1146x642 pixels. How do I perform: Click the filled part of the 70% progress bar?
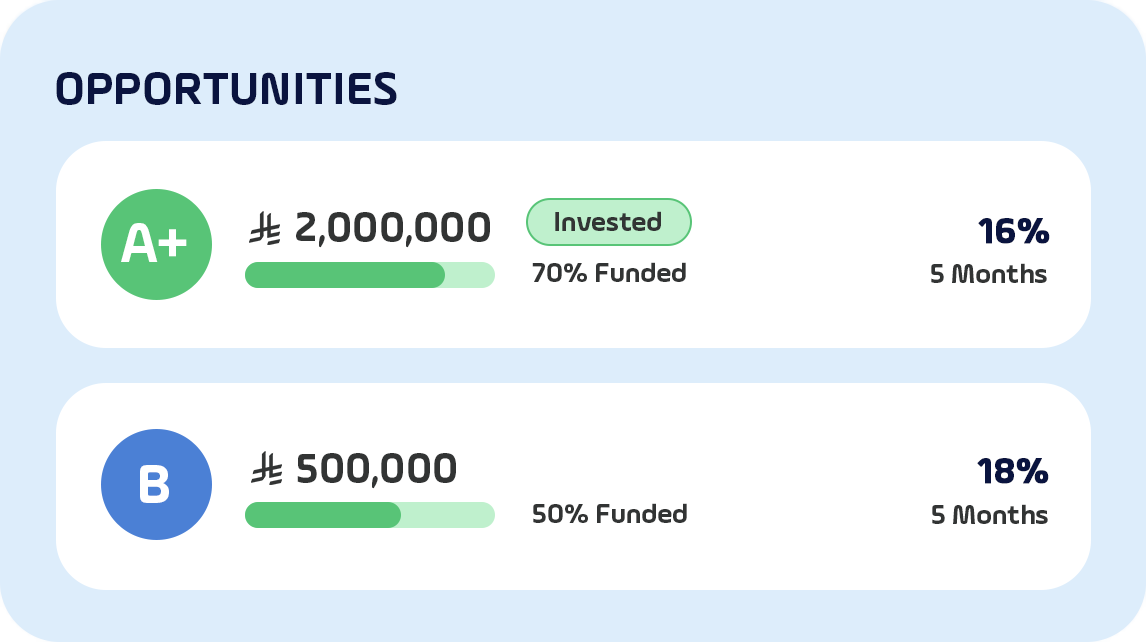344,275
